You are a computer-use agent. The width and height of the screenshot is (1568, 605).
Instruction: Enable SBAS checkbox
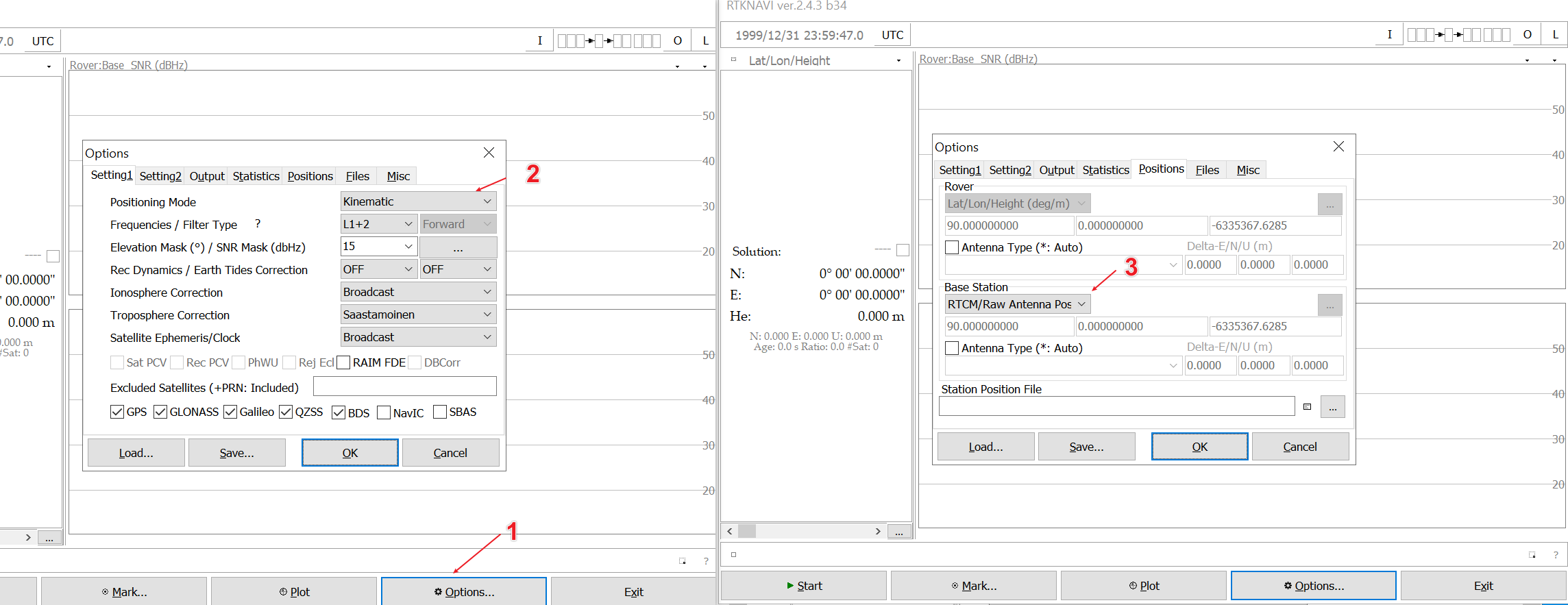pos(440,412)
